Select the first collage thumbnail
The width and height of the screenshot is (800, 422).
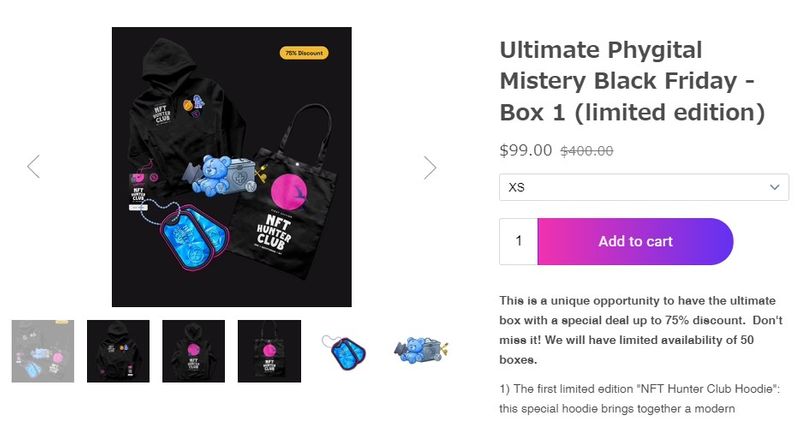coord(43,351)
